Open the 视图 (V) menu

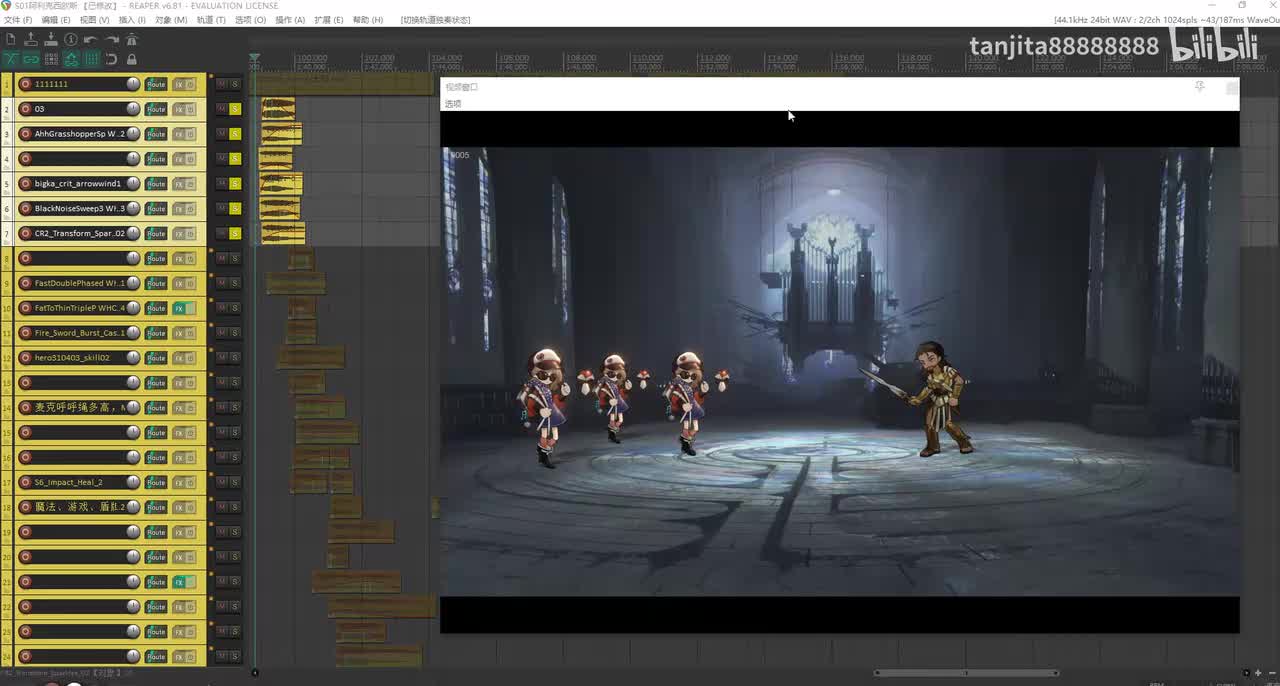coord(94,20)
